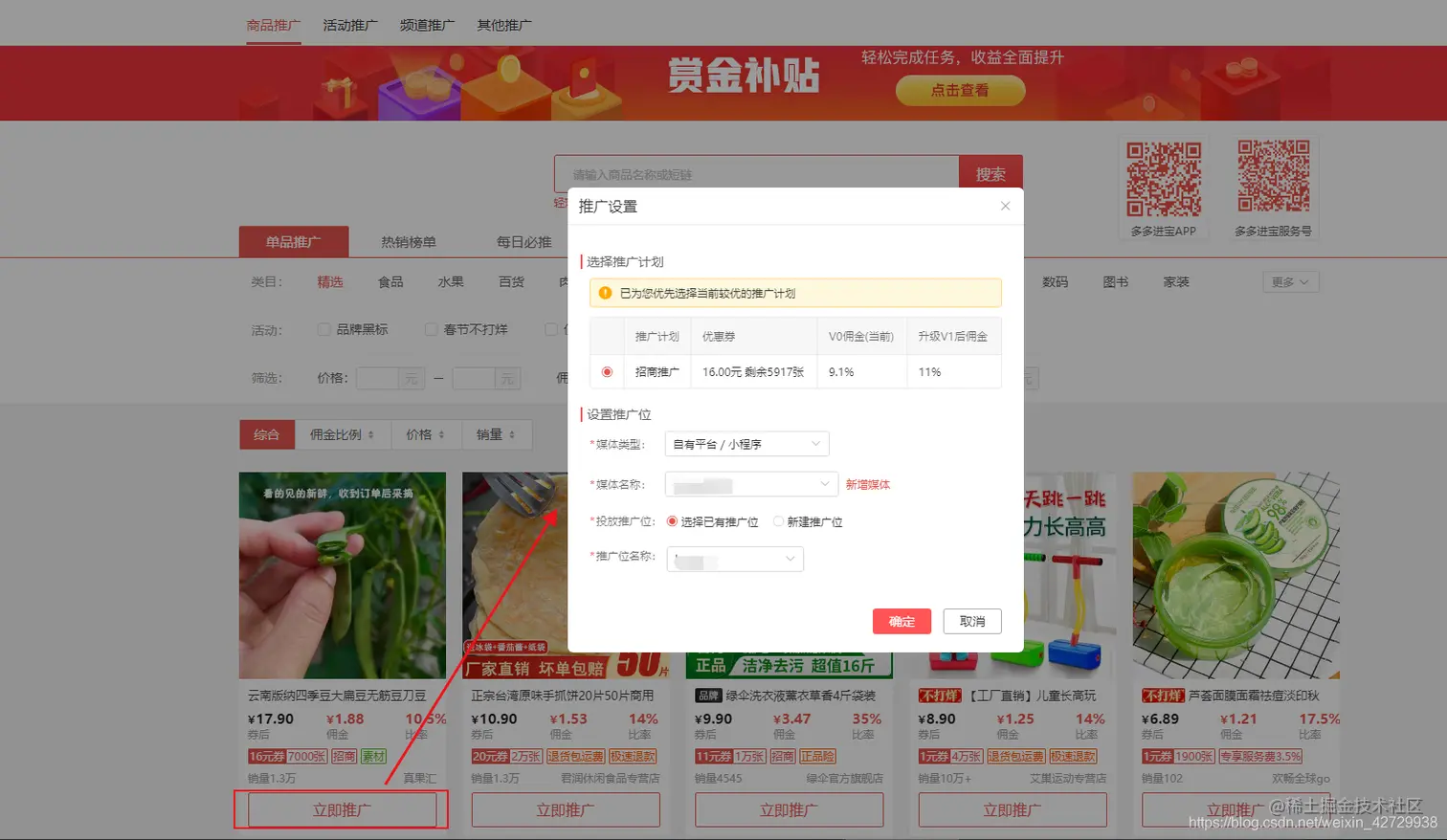Click the 9.1% commission value
Screen dimensions: 1447x840
point(841,372)
